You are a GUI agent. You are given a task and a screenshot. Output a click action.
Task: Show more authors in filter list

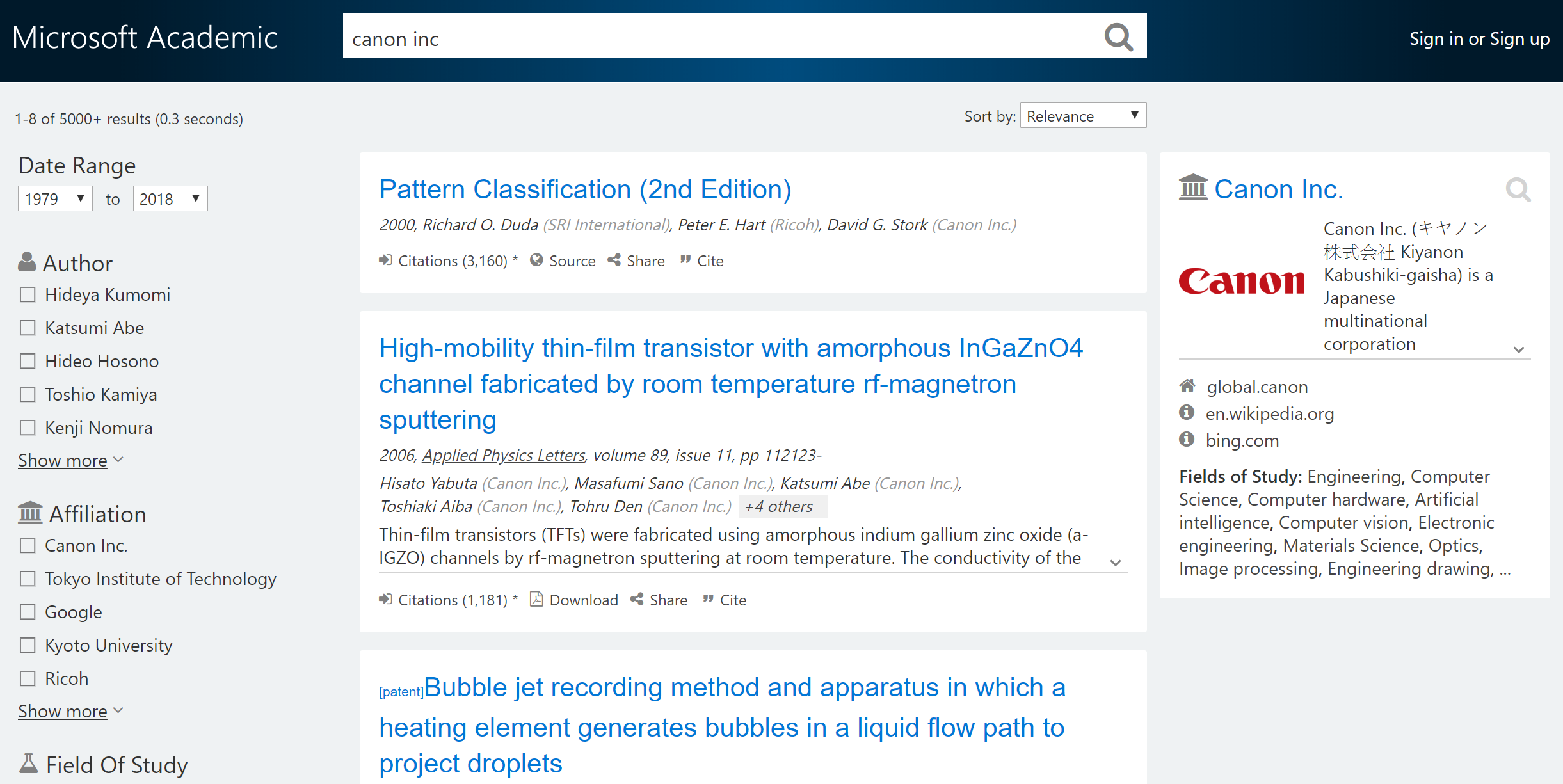pos(63,460)
